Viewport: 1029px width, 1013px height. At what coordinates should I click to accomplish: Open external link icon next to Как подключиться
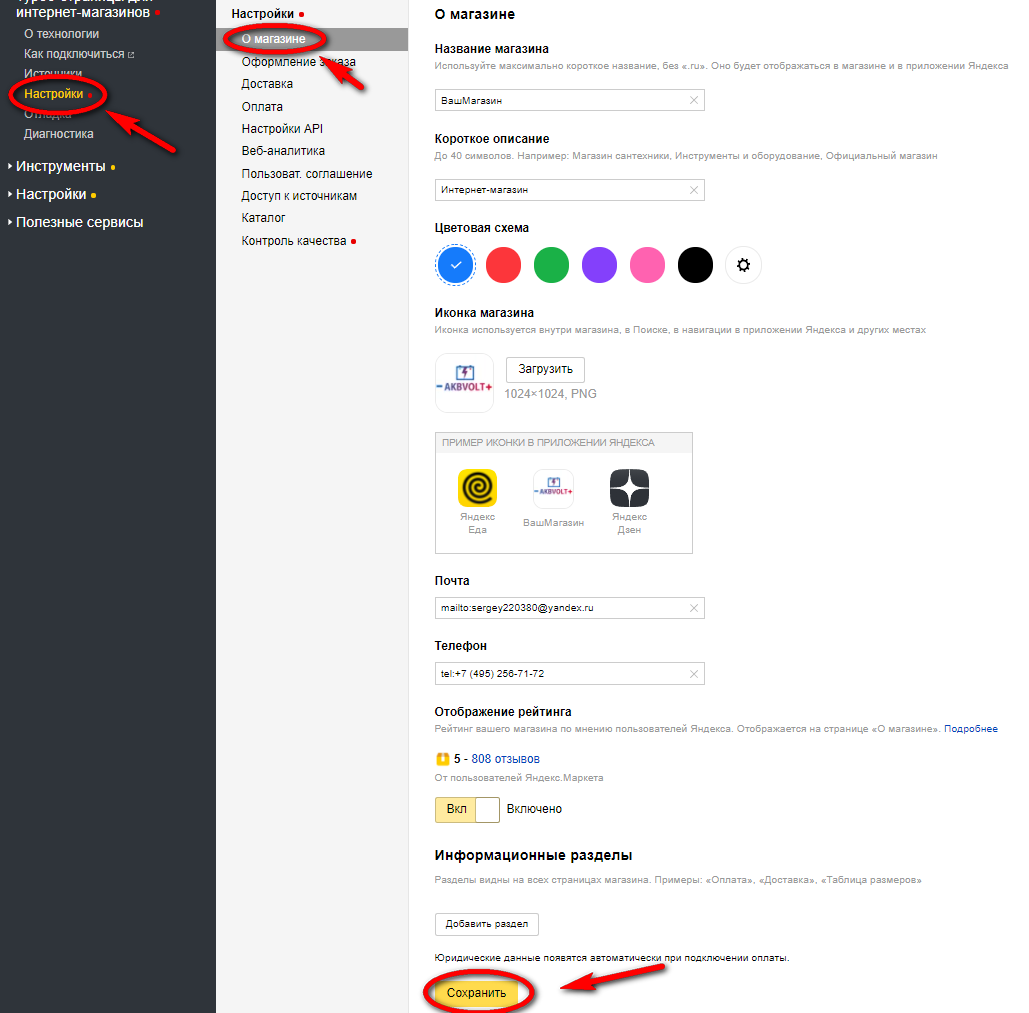click(131, 55)
